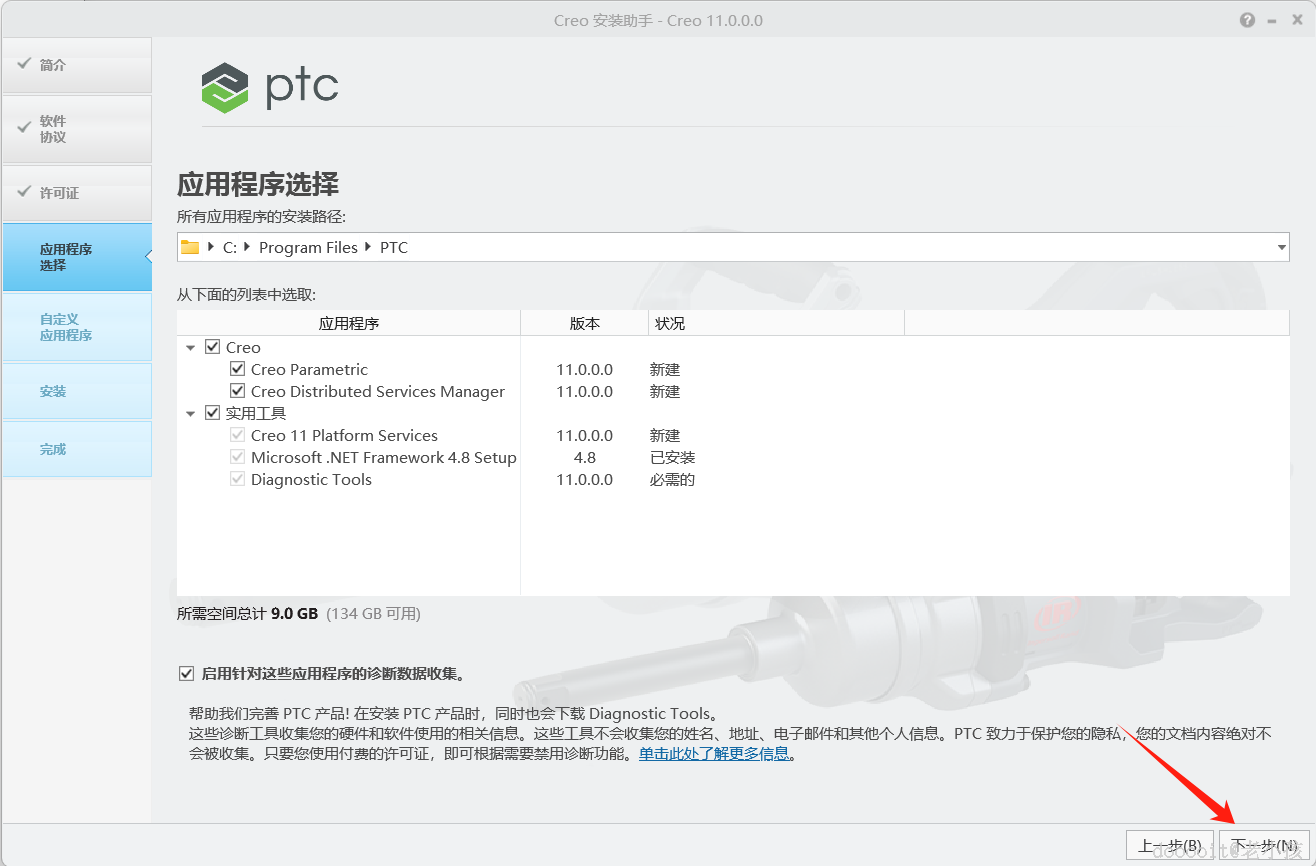
Task: Click the help question mark icon
Action: (1247, 20)
